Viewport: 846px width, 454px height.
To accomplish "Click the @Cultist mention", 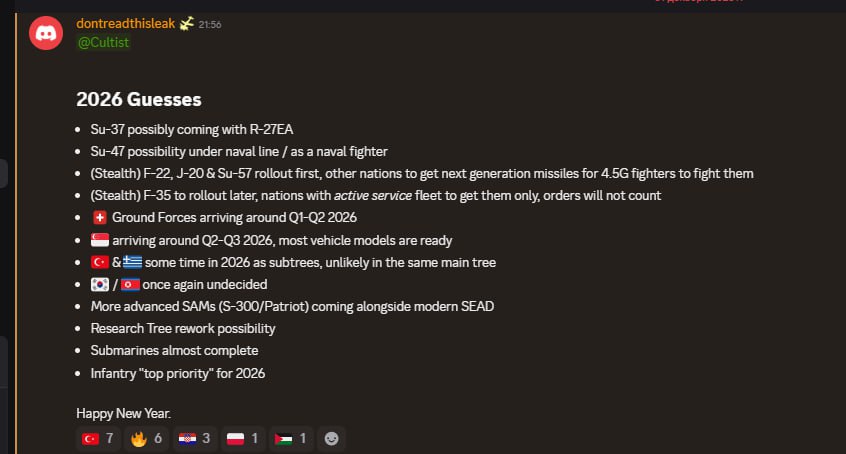I will click(x=103, y=42).
